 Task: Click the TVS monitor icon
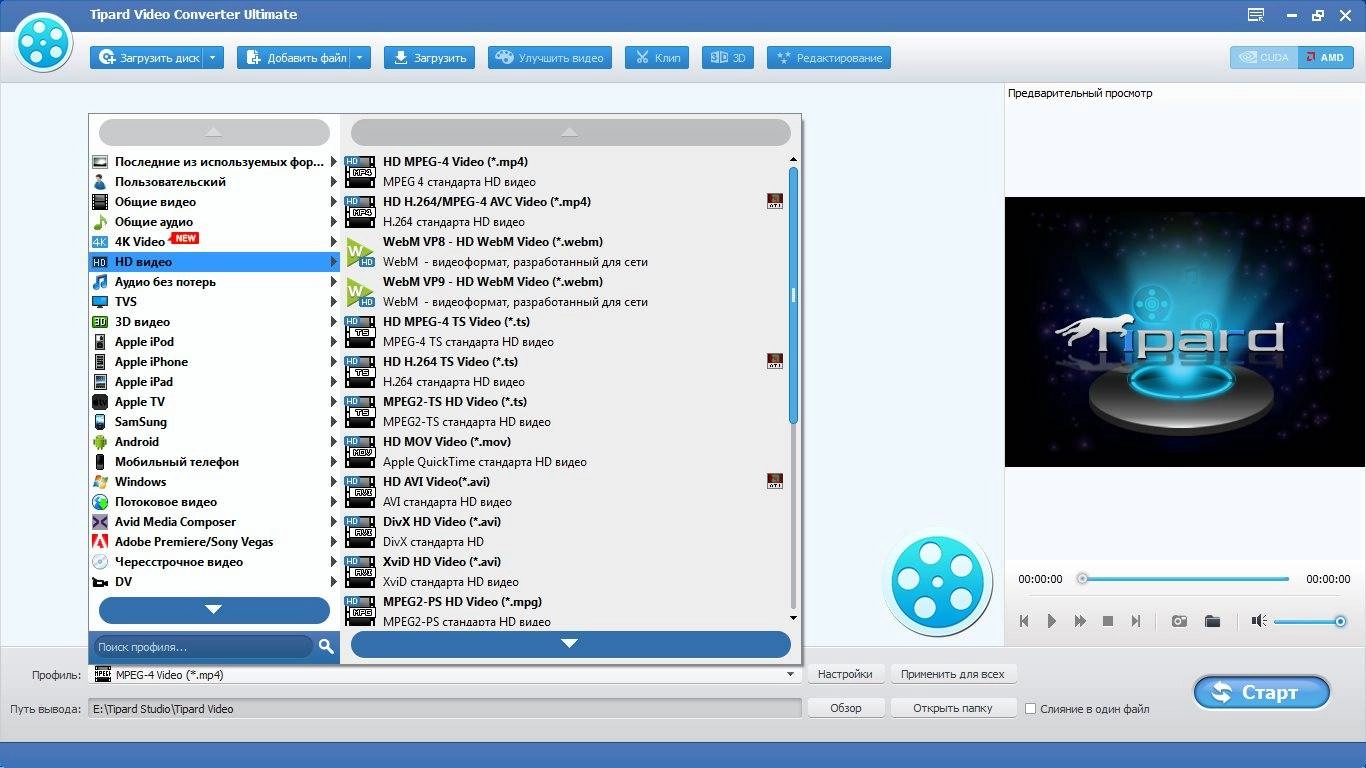pos(100,301)
